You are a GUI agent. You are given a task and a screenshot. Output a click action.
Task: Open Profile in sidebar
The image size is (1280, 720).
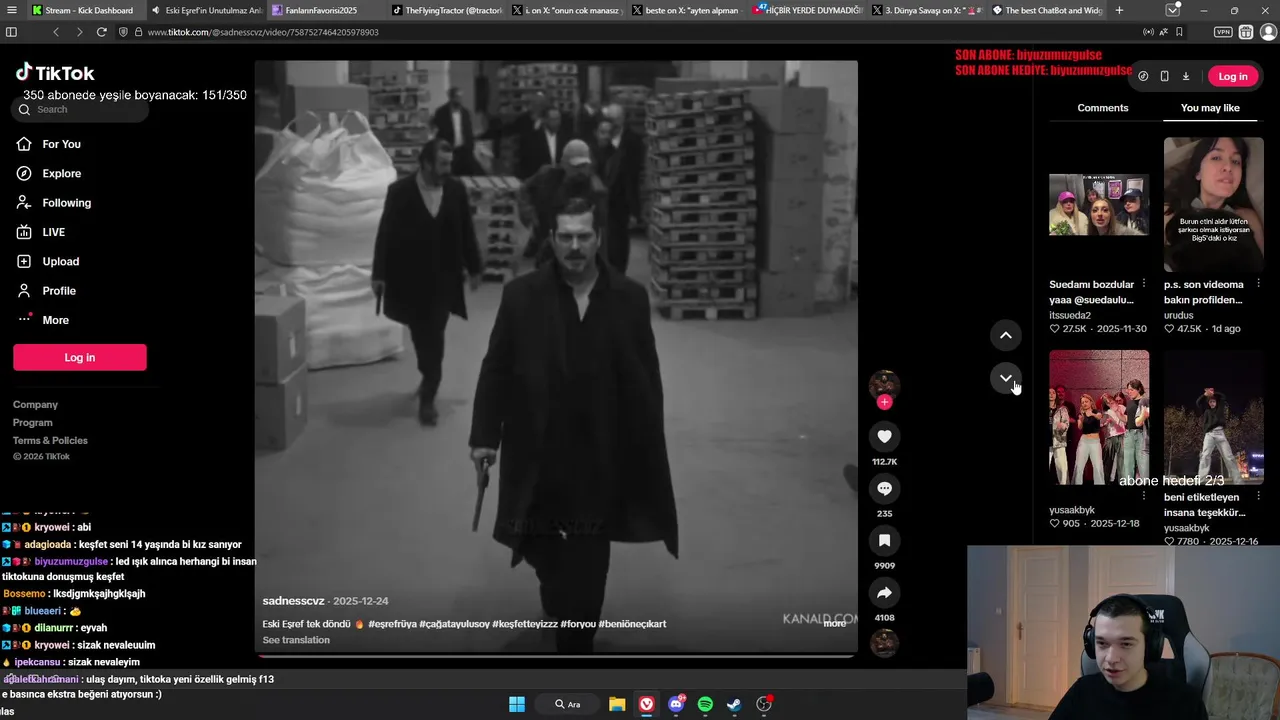coord(58,291)
